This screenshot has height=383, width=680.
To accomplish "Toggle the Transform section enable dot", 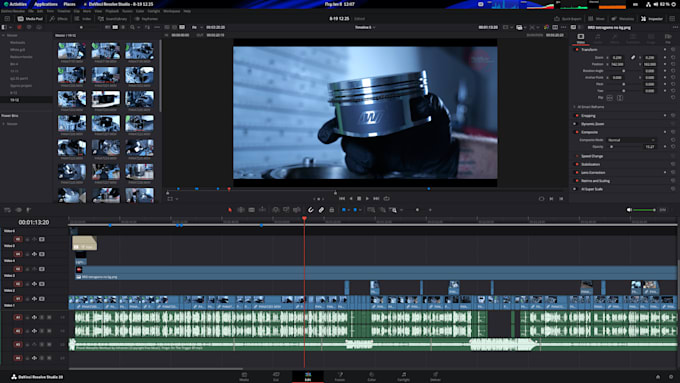I will pyautogui.click(x=577, y=50).
